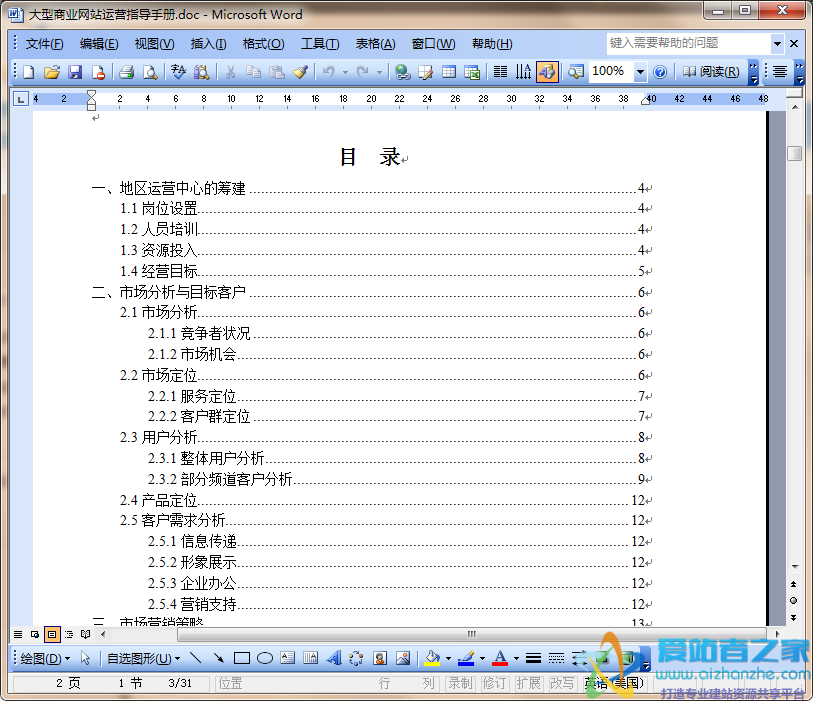Open the 绘图 drawing menu

[x=40, y=658]
